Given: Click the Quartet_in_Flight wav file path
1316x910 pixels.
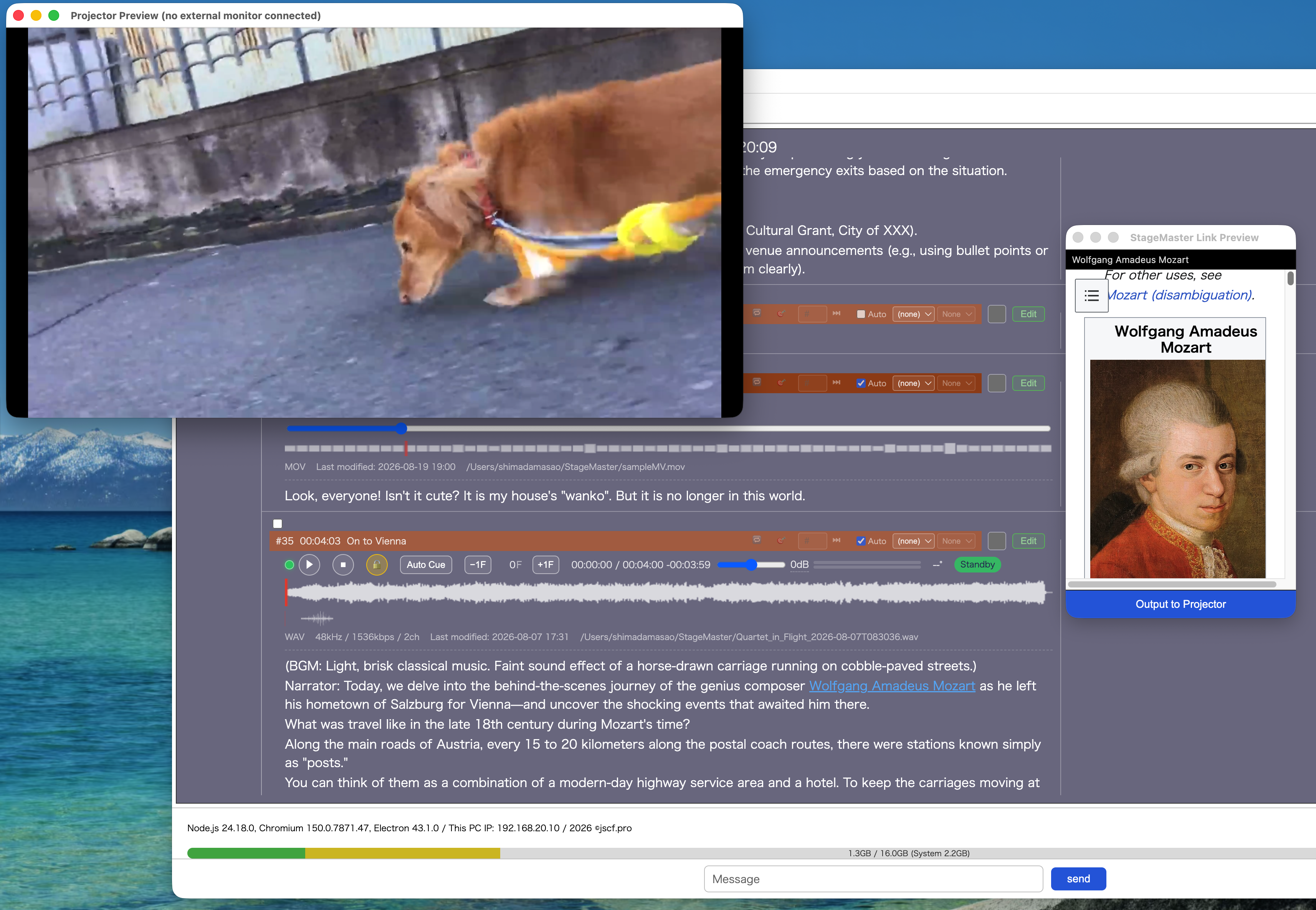Looking at the screenshot, I should point(749,637).
